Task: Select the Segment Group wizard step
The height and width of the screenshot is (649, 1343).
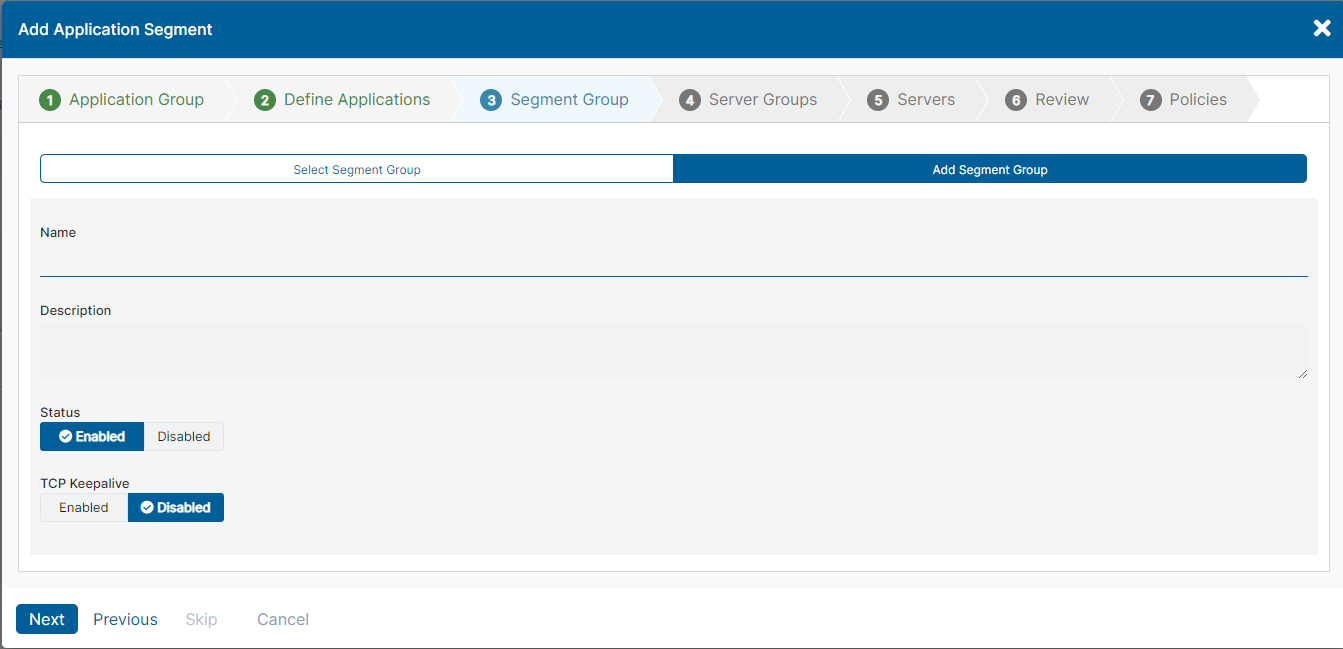Action: tap(554, 99)
